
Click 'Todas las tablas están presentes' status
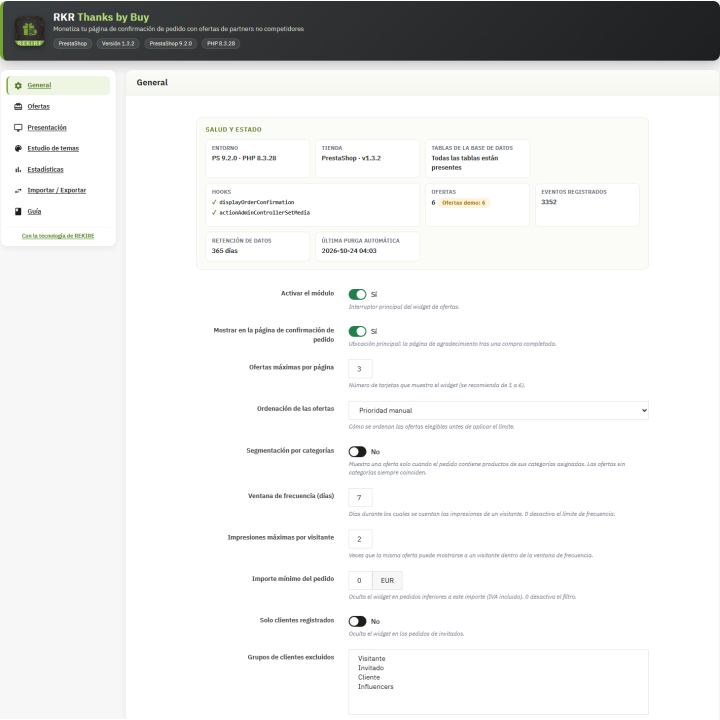pyautogui.click(x=465, y=163)
